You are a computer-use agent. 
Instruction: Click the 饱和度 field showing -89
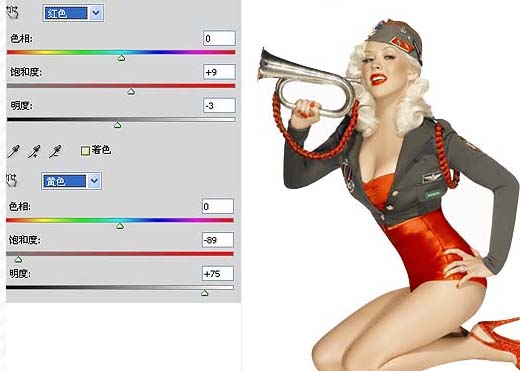tap(218, 240)
